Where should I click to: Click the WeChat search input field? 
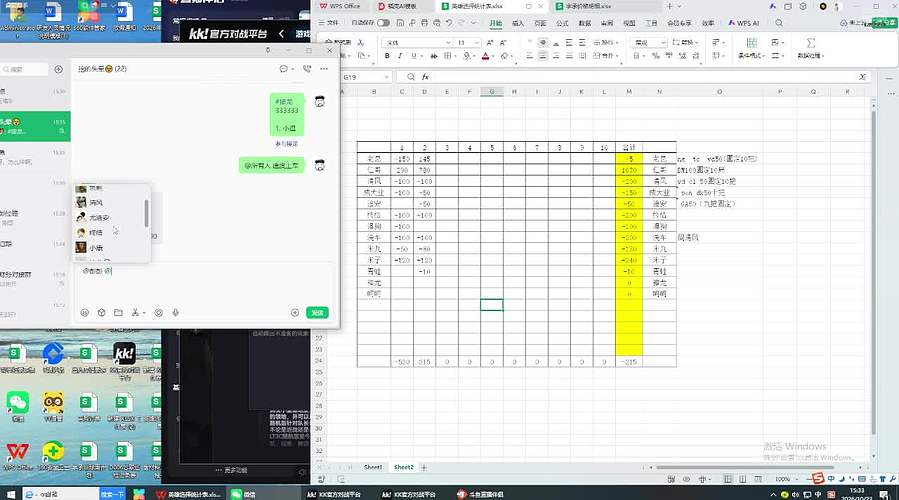coord(24,69)
